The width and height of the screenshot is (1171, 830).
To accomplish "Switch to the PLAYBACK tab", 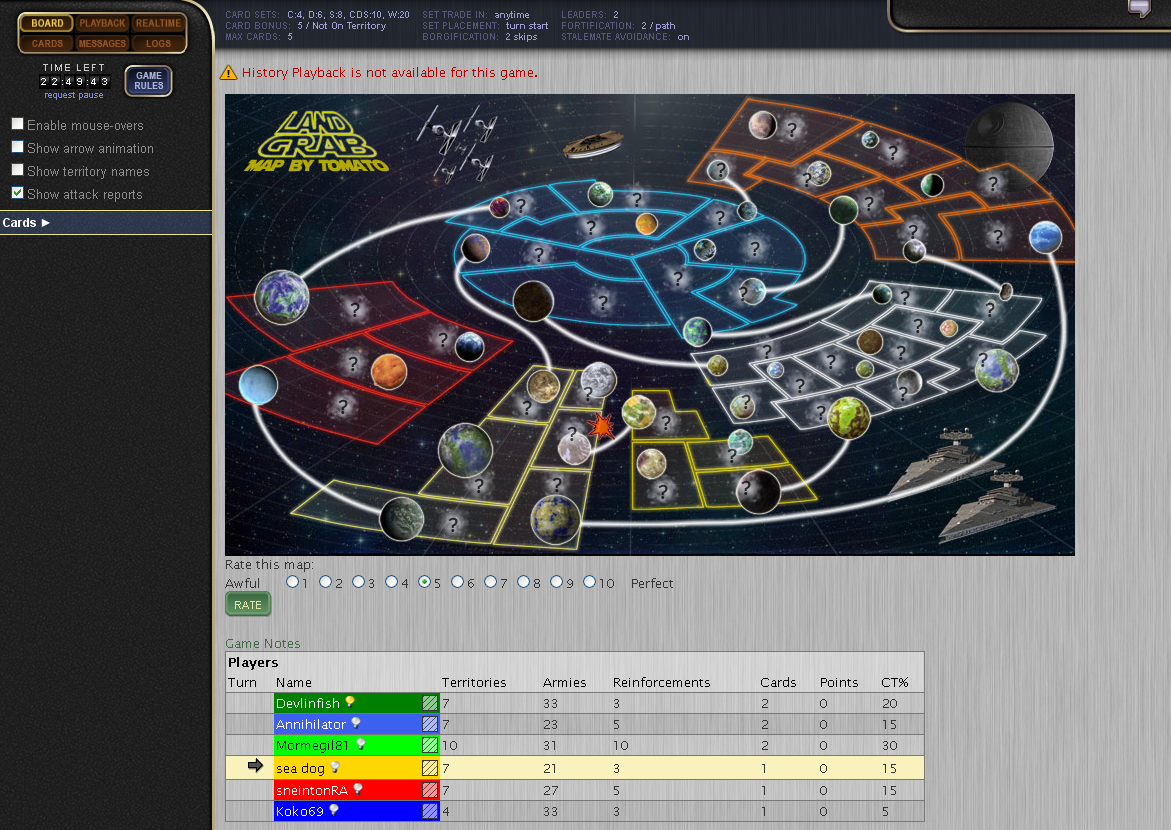I will pos(102,23).
